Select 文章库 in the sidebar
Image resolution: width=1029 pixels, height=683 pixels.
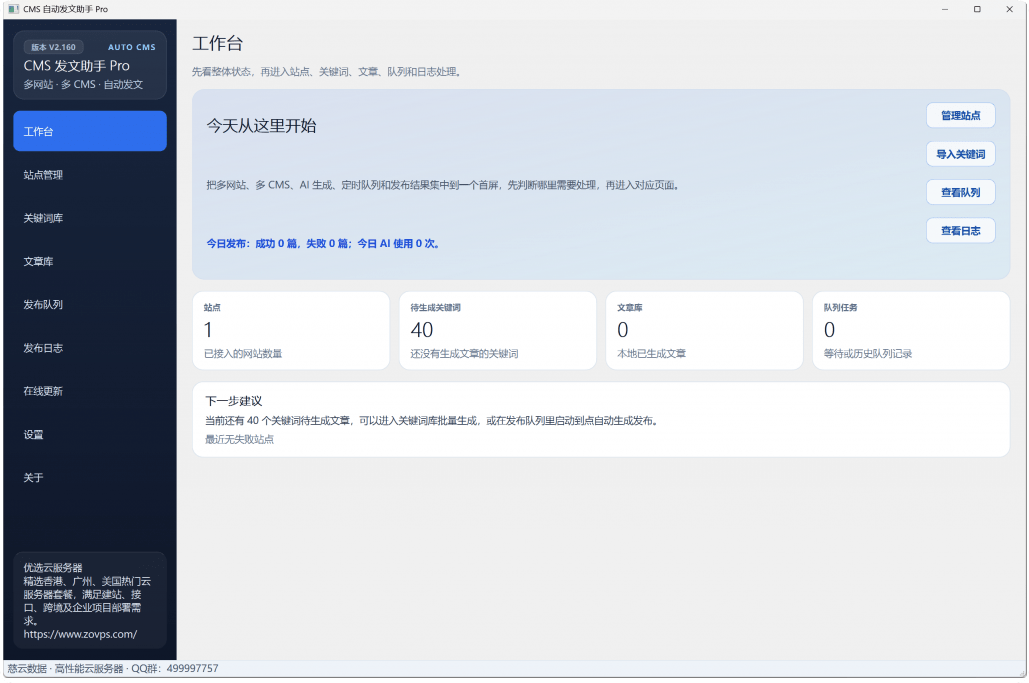click(90, 261)
